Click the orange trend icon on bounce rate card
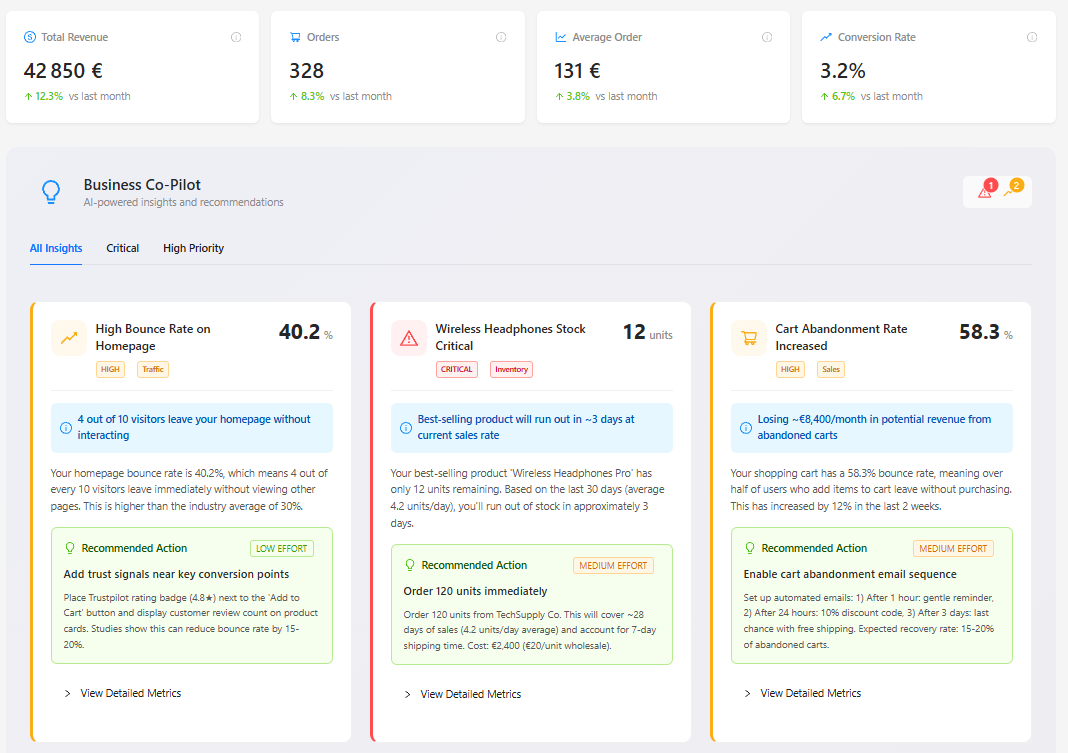The image size is (1068, 753). pyautogui.click(x=68, y=338)
